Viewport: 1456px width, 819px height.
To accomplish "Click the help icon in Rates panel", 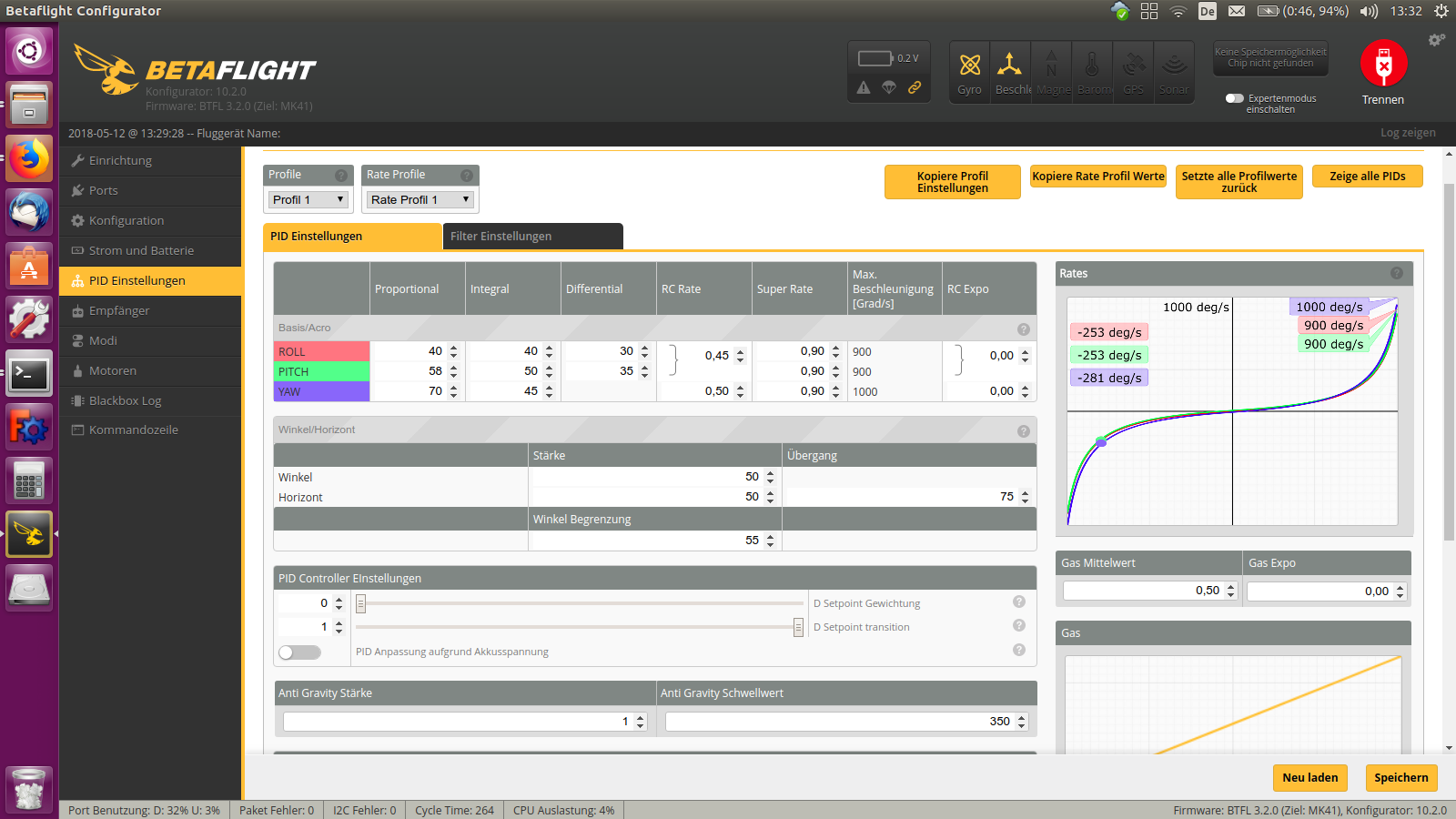I will click(1397, 273).
